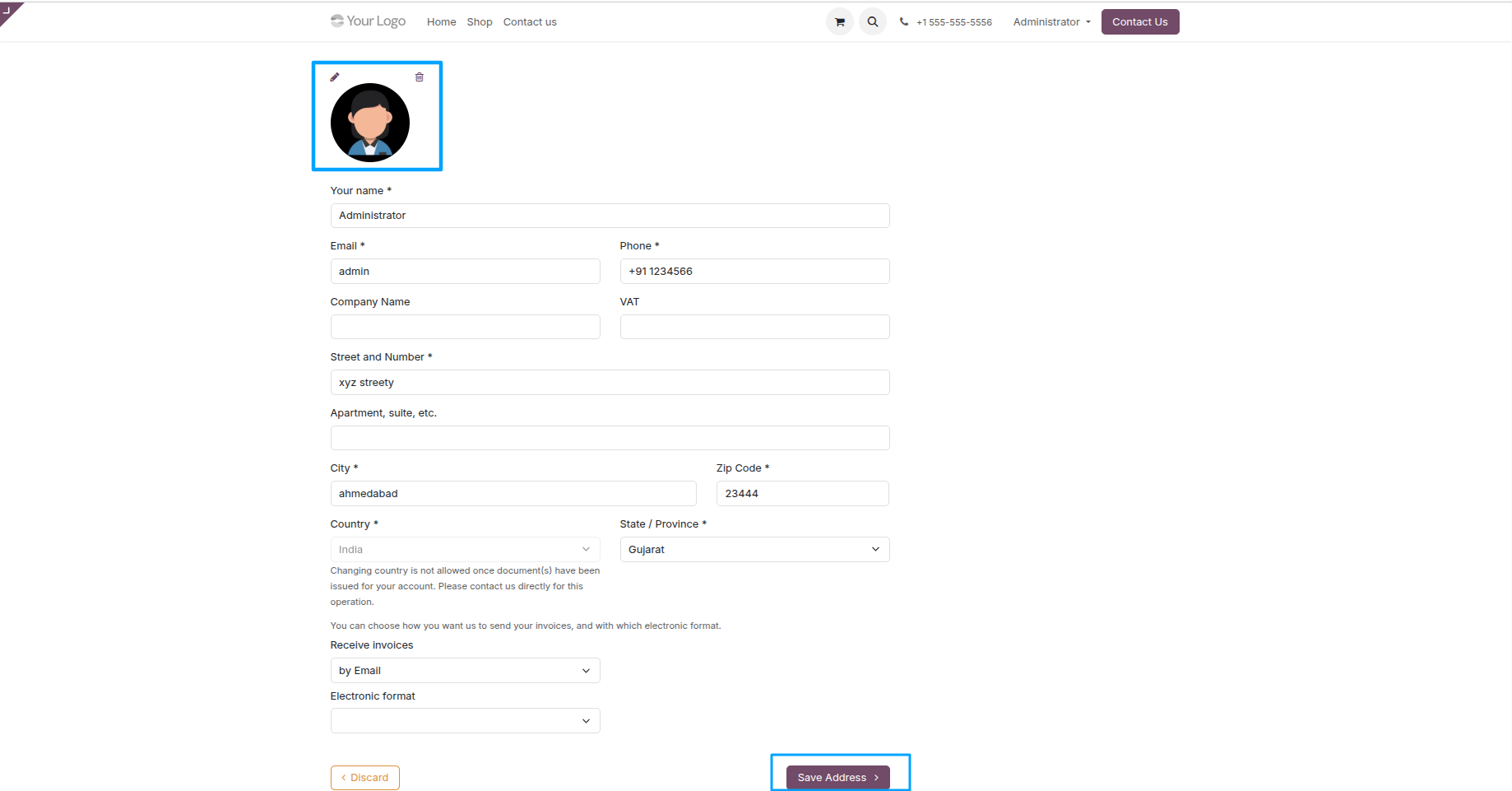
Task: Click the Zip Code field showing 23444
Action: point(801,493)
